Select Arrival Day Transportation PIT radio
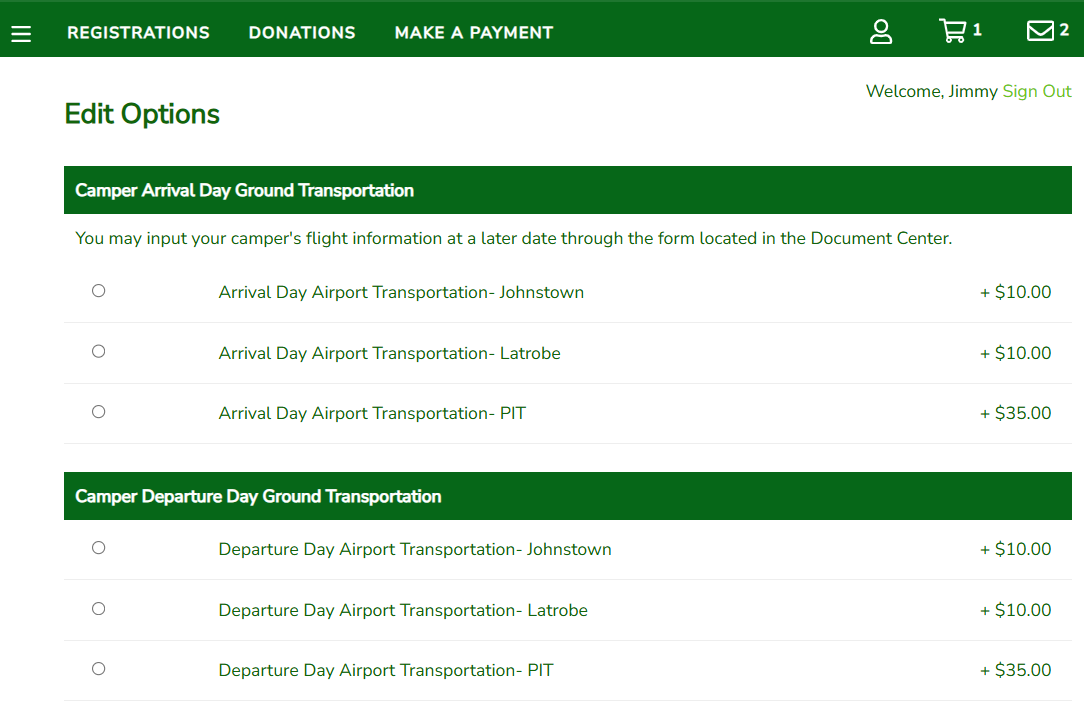 [x=98, y=411]
